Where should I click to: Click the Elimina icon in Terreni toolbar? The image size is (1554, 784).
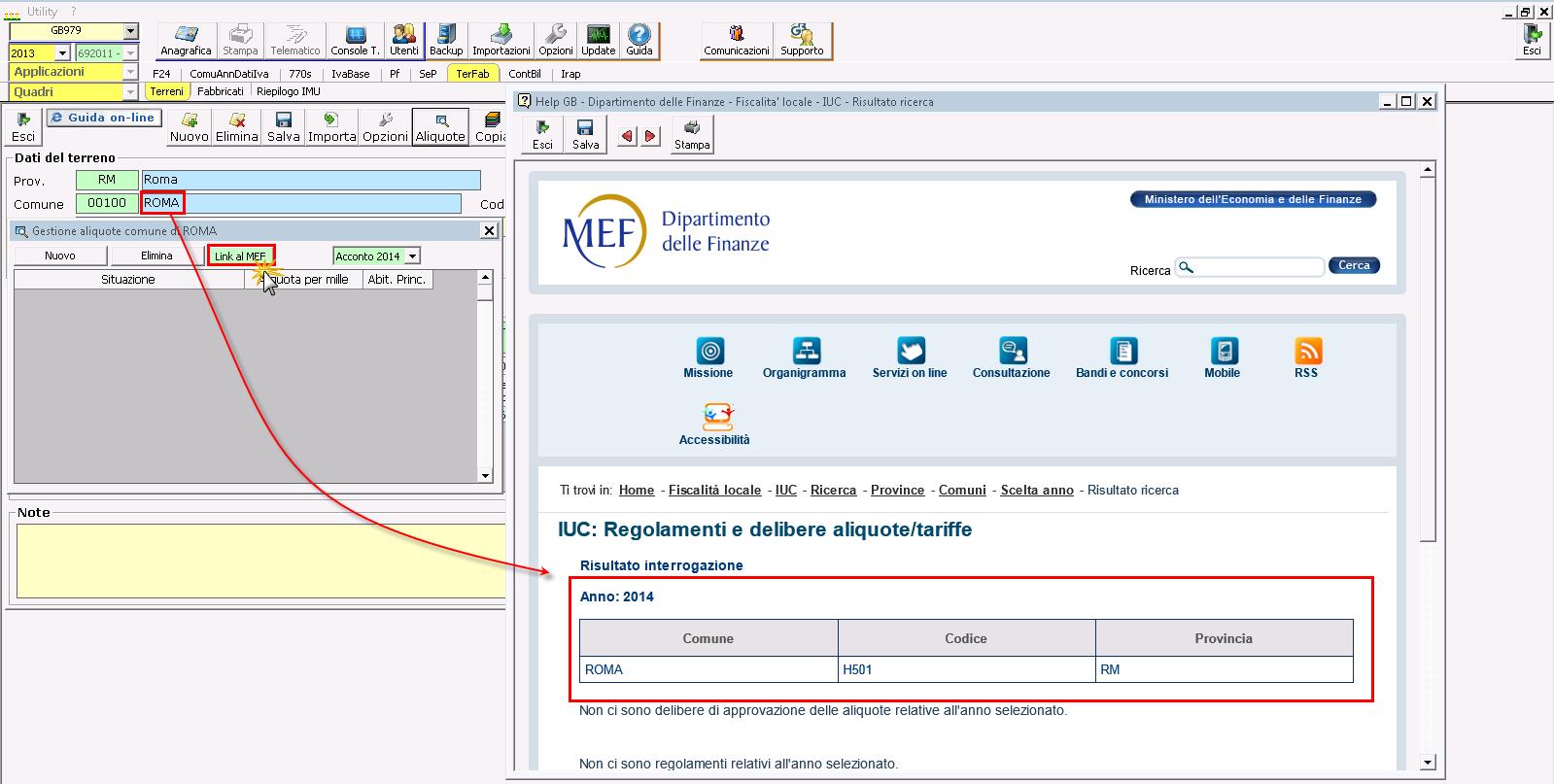point(236,127)
